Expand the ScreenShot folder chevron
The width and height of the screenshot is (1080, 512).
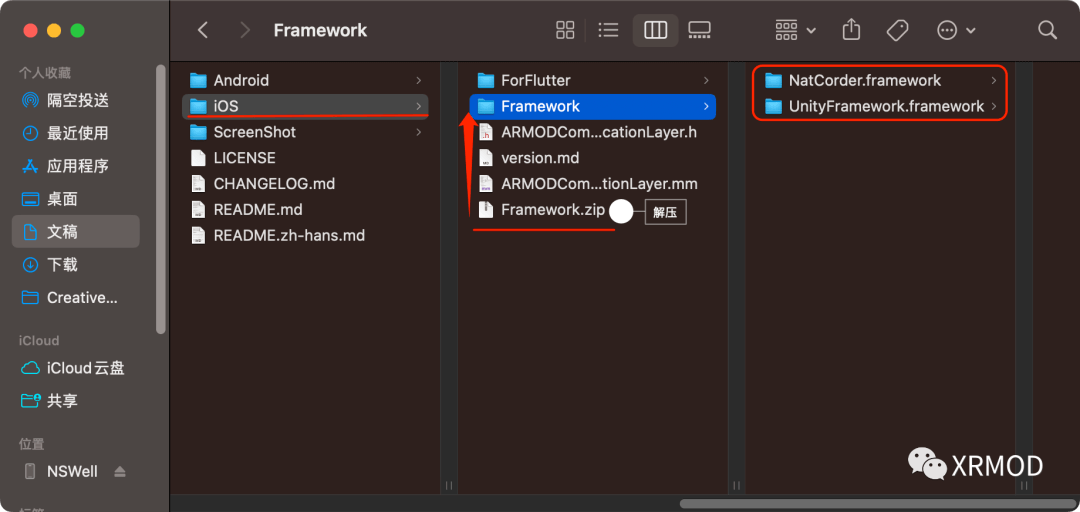(x=418, y=132)
